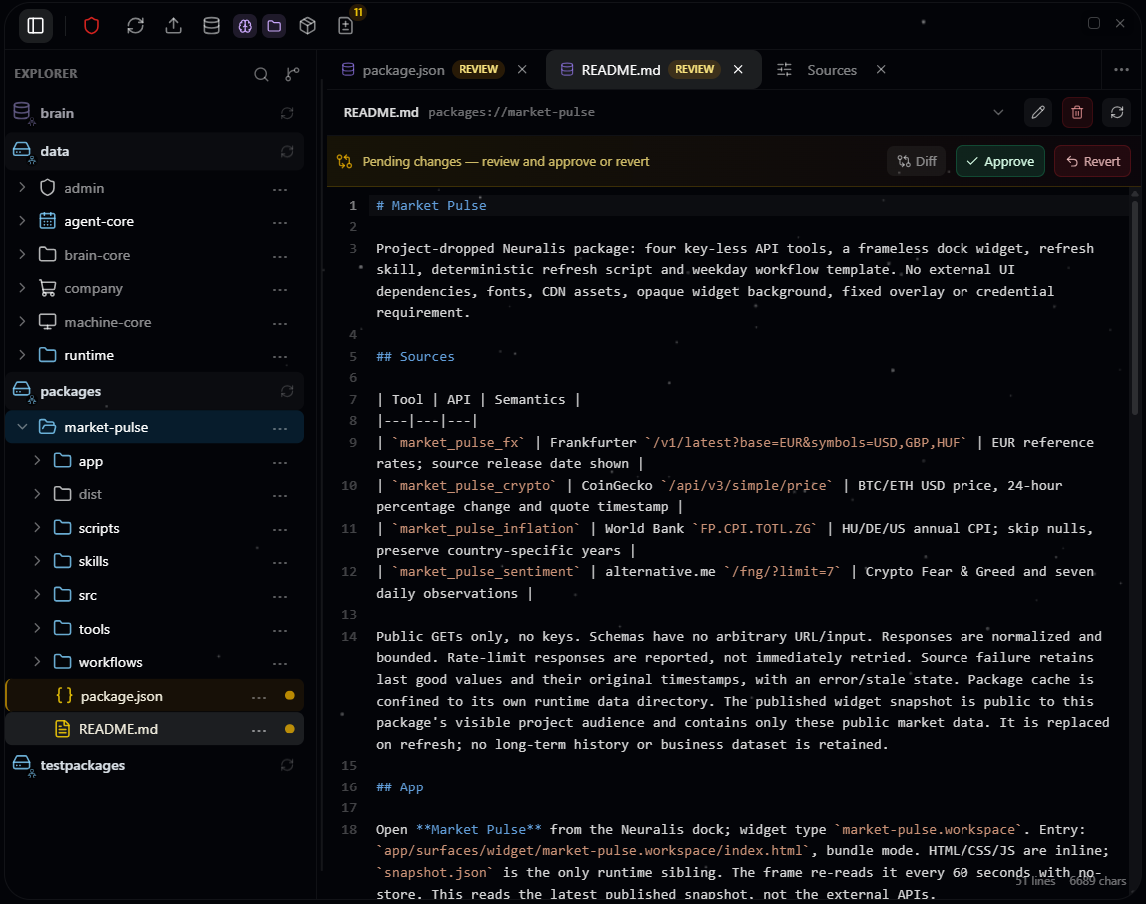The width and height of the screenshot is (1146, 904).
Task: Open more options for package.json file
Action: tap(259, 697)
